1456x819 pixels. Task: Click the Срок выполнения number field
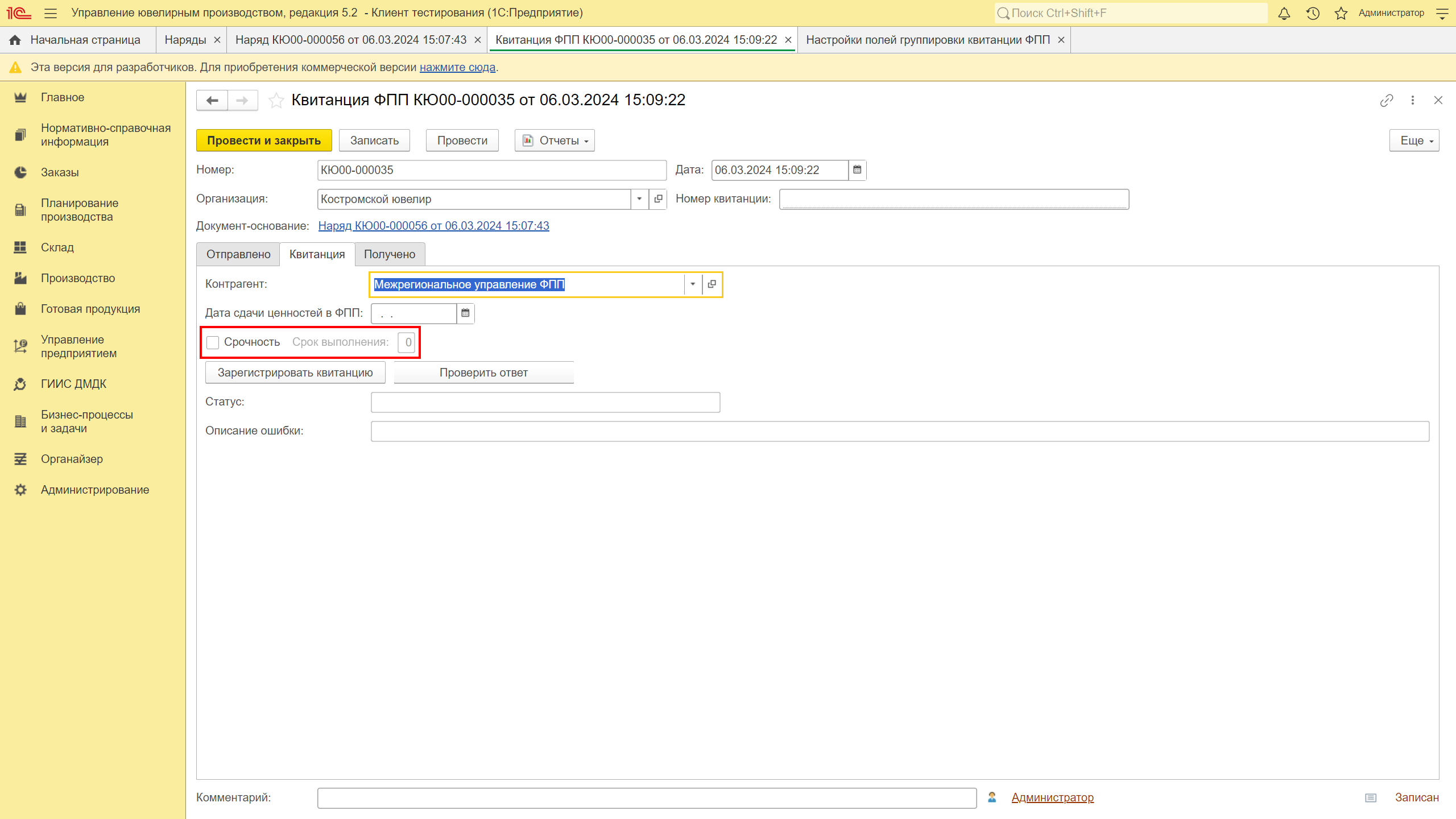tap(406, 342)
